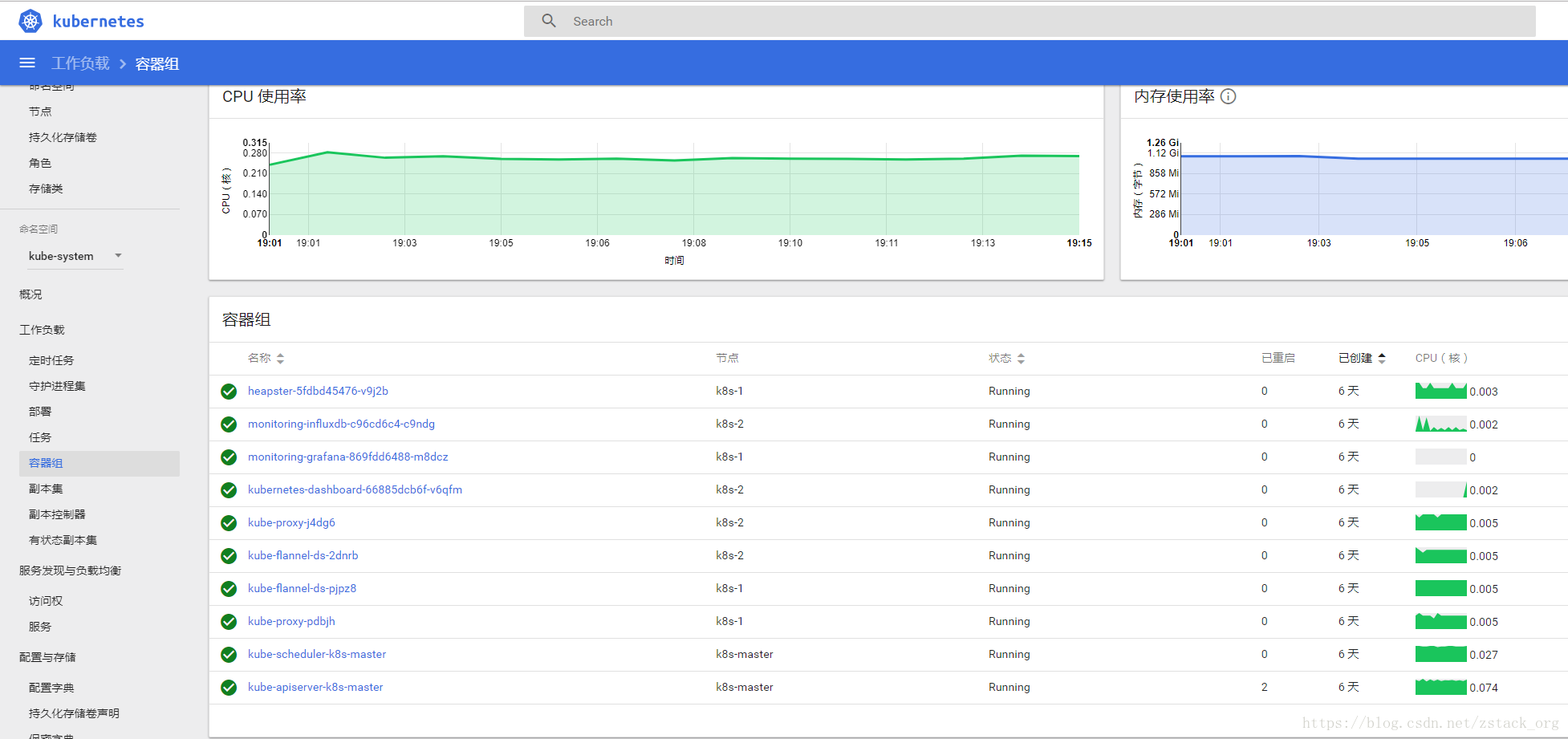Sort pods by 状态 column arrows

tap(1021, 359)
